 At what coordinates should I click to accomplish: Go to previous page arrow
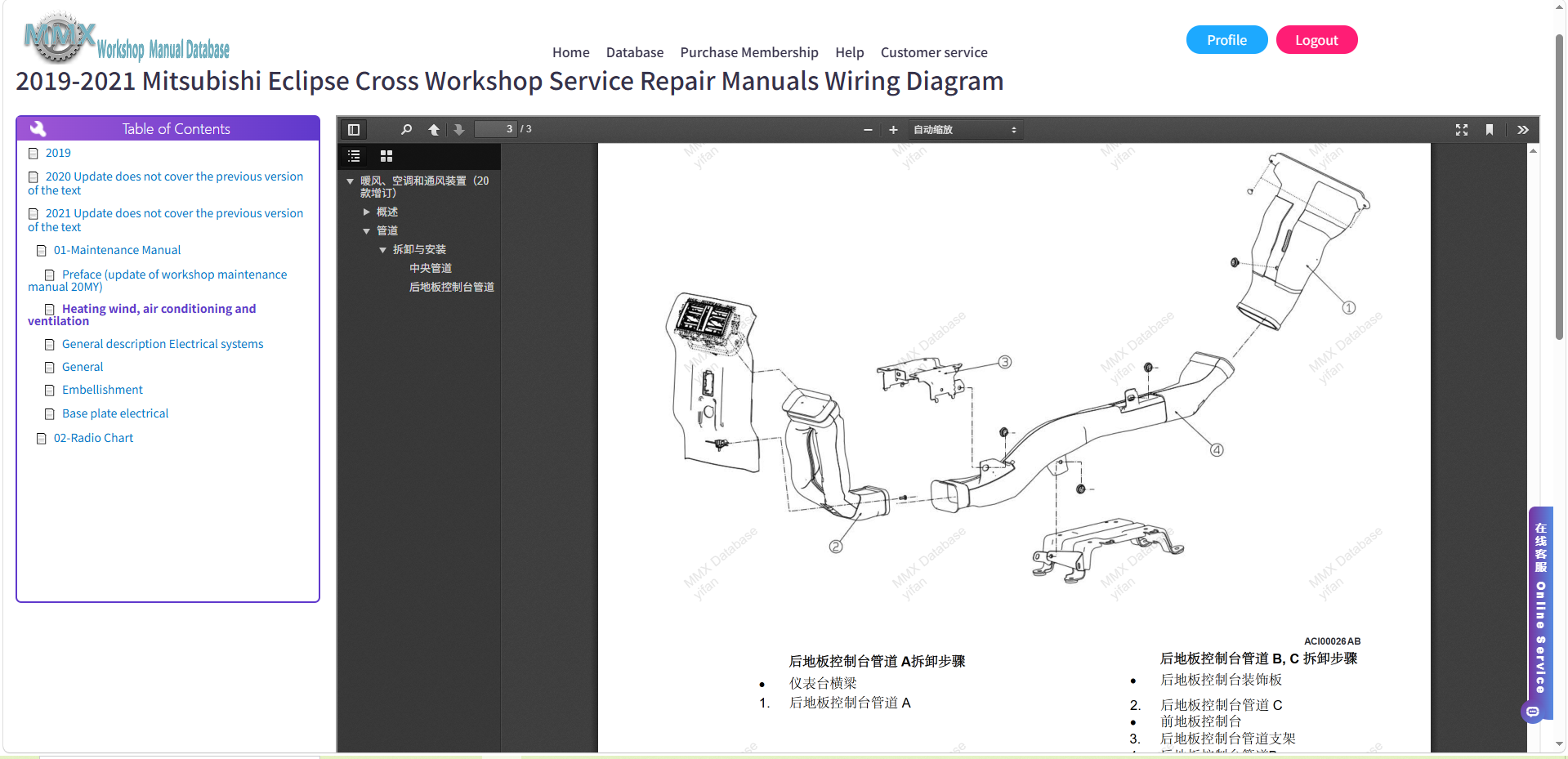pyautogui.click(x=434, y=129)
